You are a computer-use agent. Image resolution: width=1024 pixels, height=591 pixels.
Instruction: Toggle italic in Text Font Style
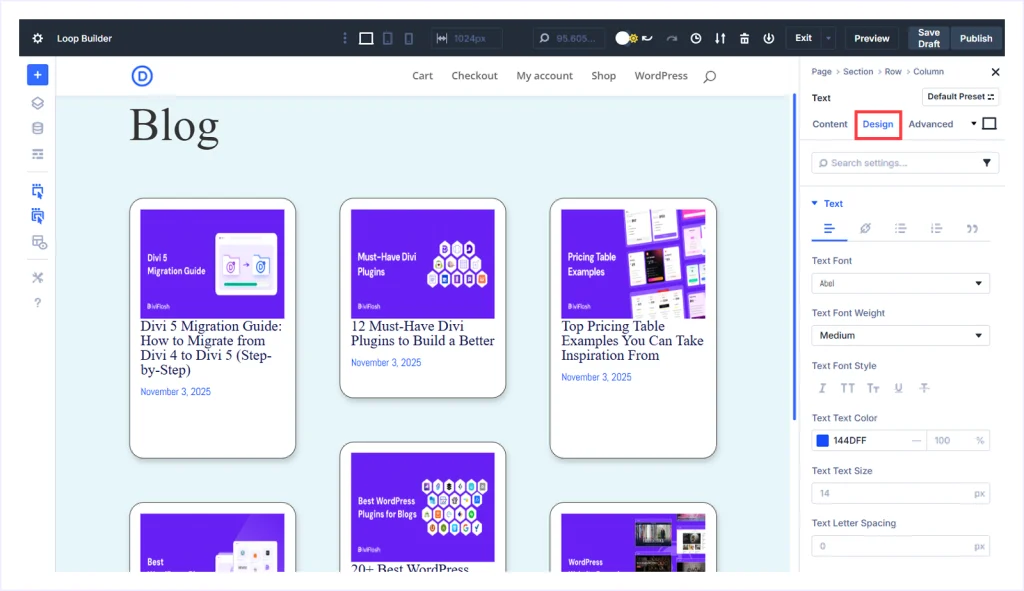822,388
